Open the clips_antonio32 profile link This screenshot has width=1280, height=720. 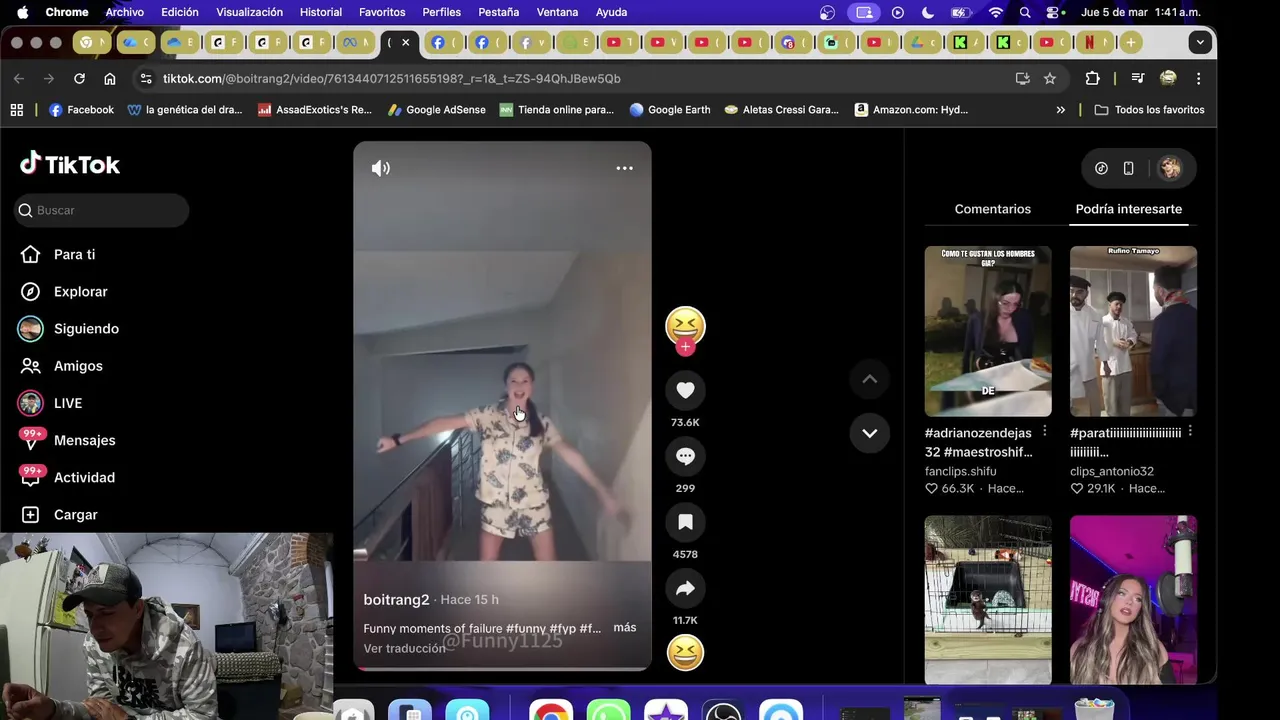click(1112, 471)
